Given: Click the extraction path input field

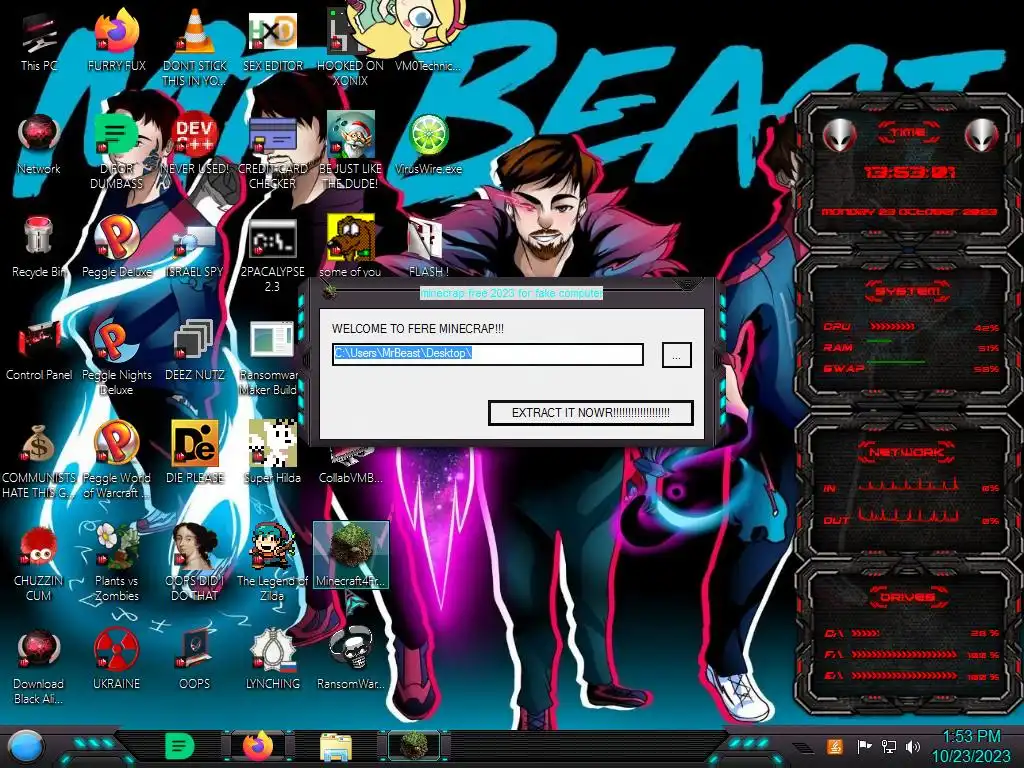Looking at the screenshot, I should [x=487, y=354].
